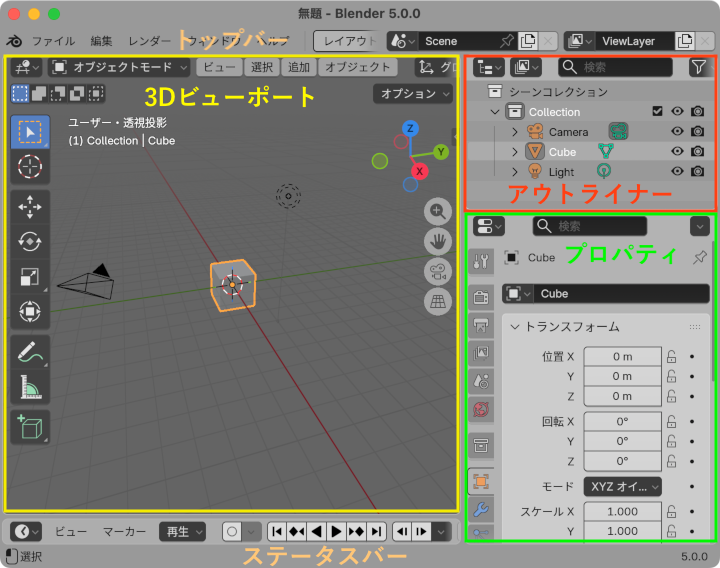Open the オブジェクトモード mode dropdown
The image size is (720, 568).
coord(119,67)
